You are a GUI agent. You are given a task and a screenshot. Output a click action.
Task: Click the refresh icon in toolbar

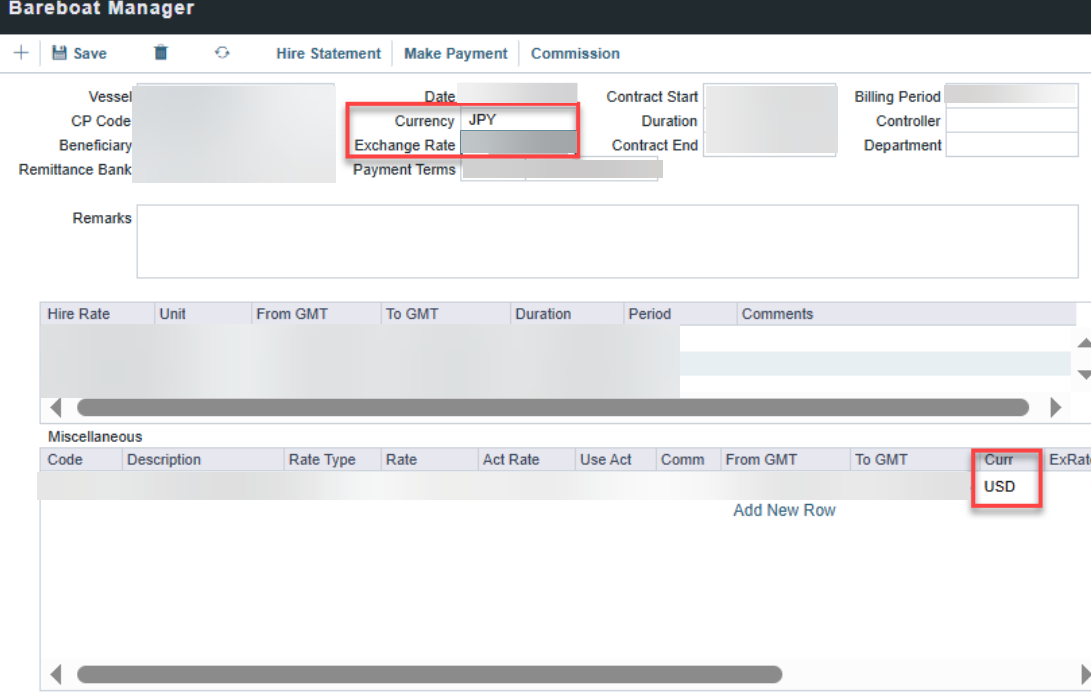pyautogui.click(x=222, y=53)
